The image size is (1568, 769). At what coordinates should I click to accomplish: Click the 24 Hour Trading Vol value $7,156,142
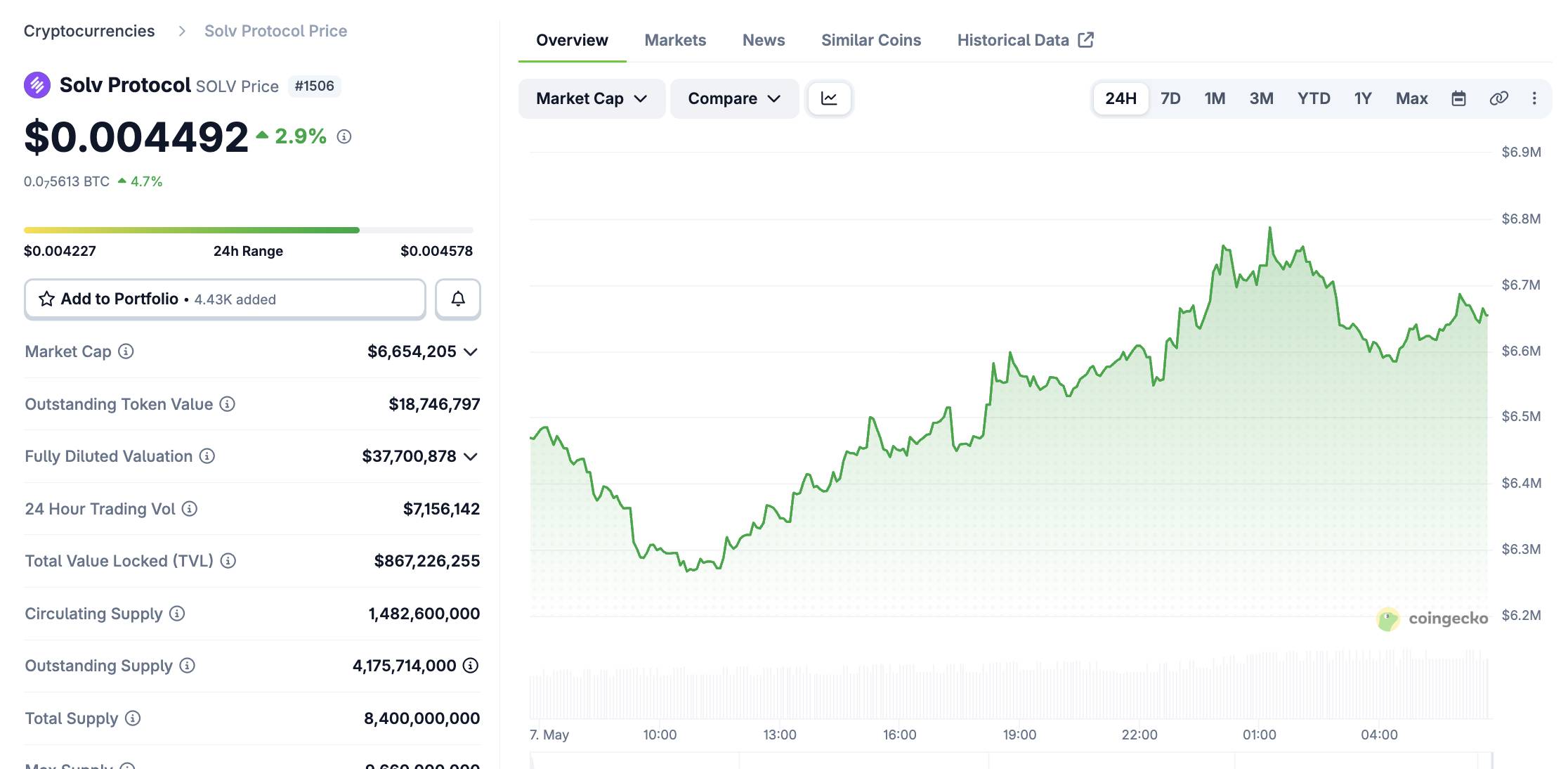pyautogui.click(x=441, y=509)
